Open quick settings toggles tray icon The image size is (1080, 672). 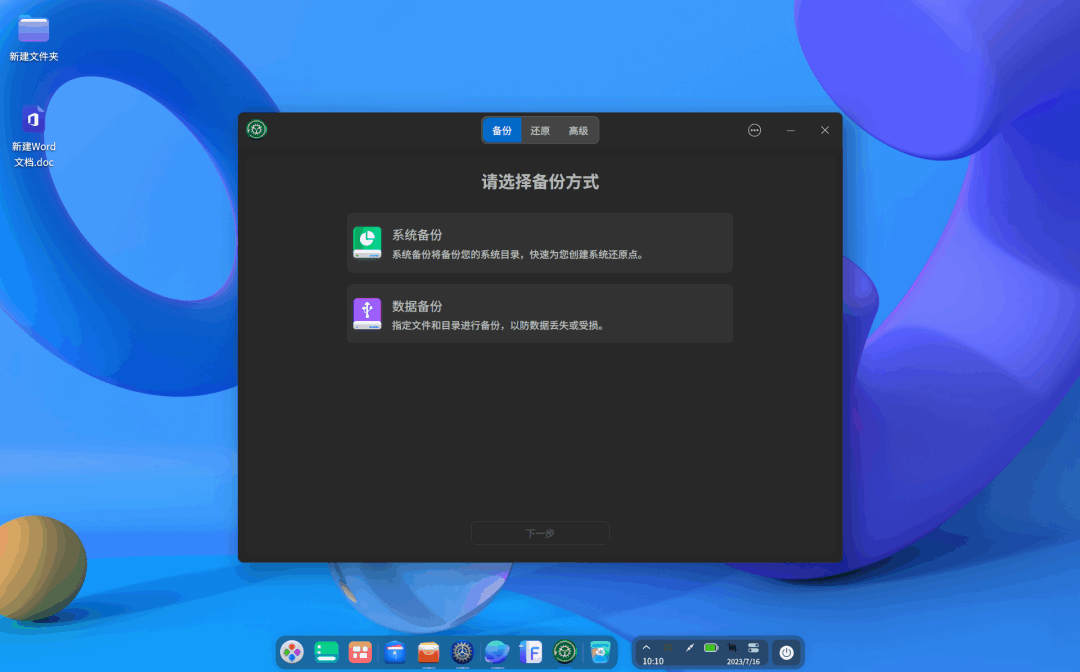pyautogui.click(x=754, y=647)
